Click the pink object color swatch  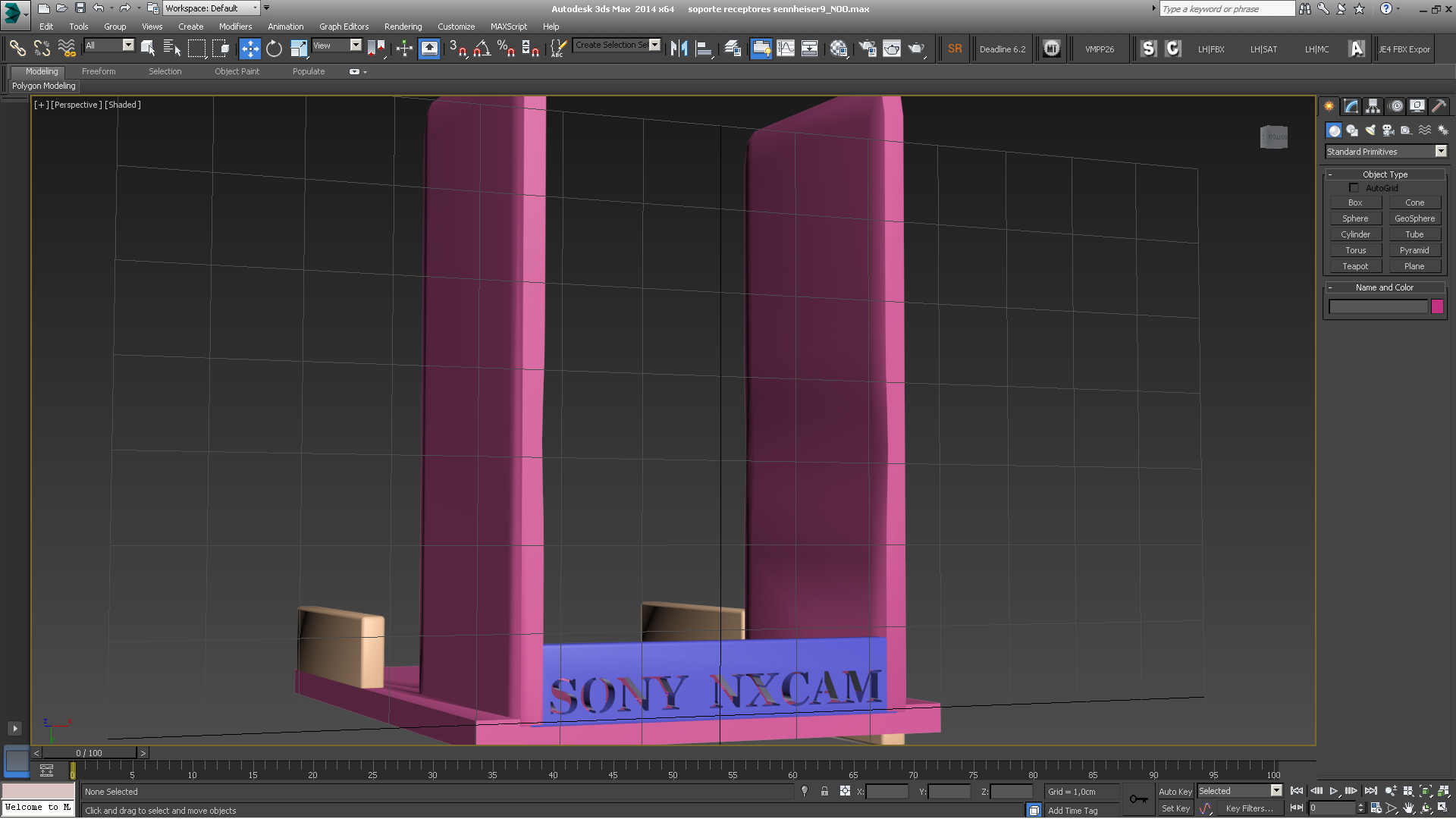(x=1437, y=306)
